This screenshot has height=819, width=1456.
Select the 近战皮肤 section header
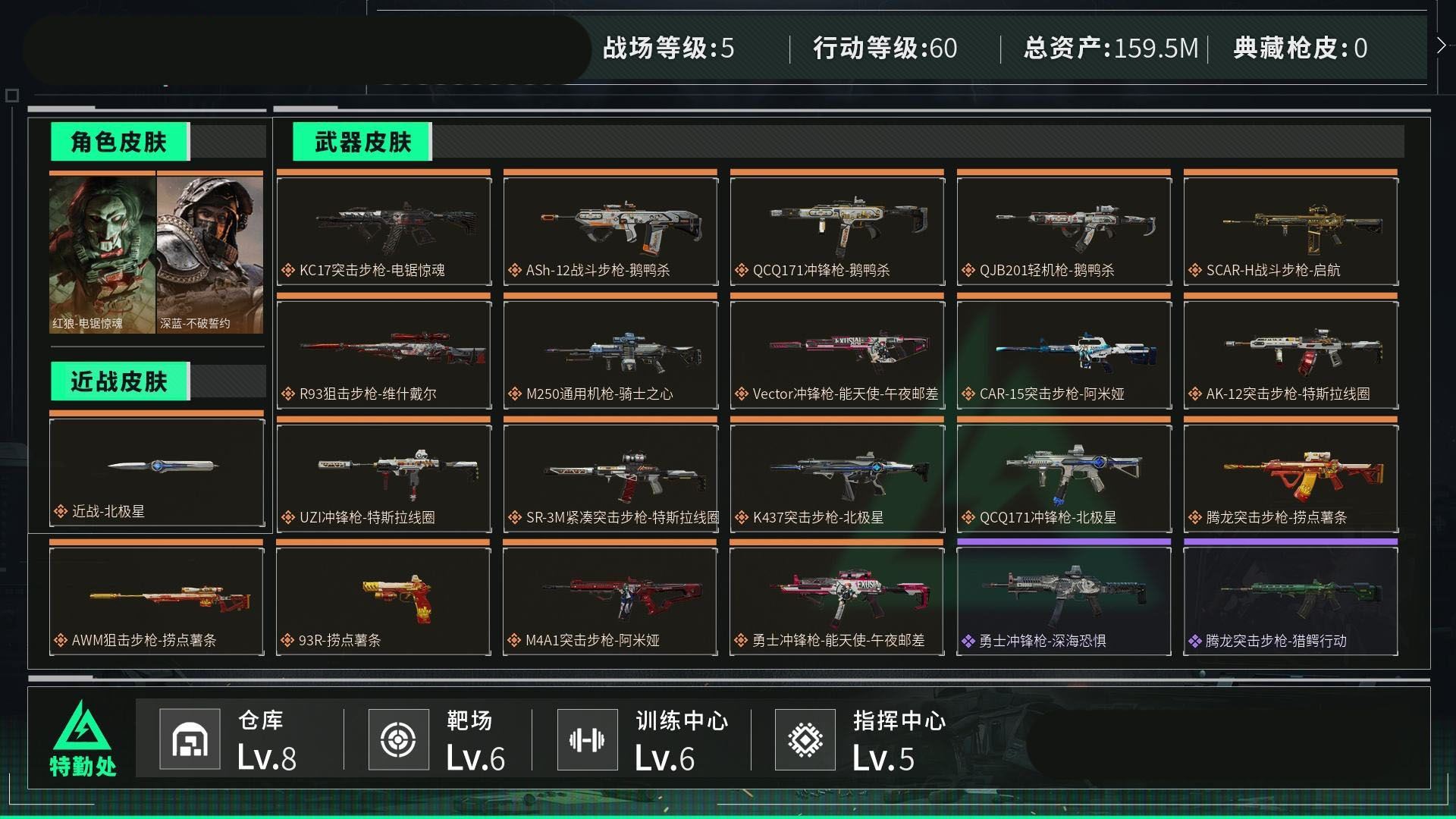(x=120, y=381)
